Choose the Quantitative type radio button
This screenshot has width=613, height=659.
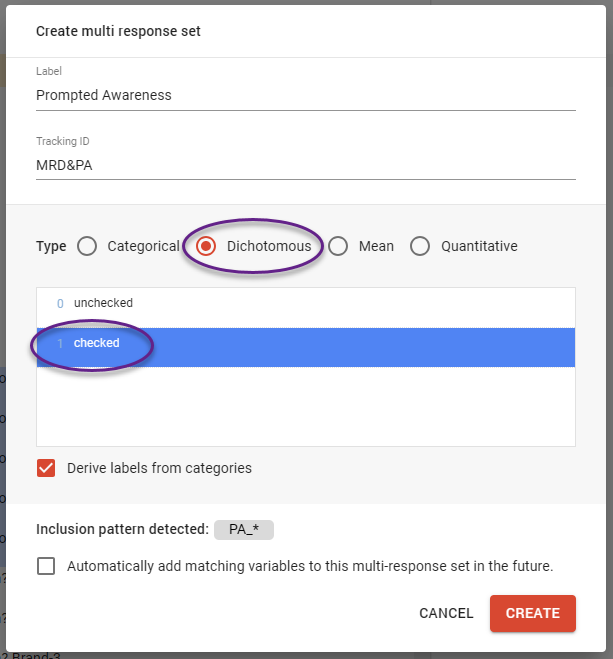420,246
